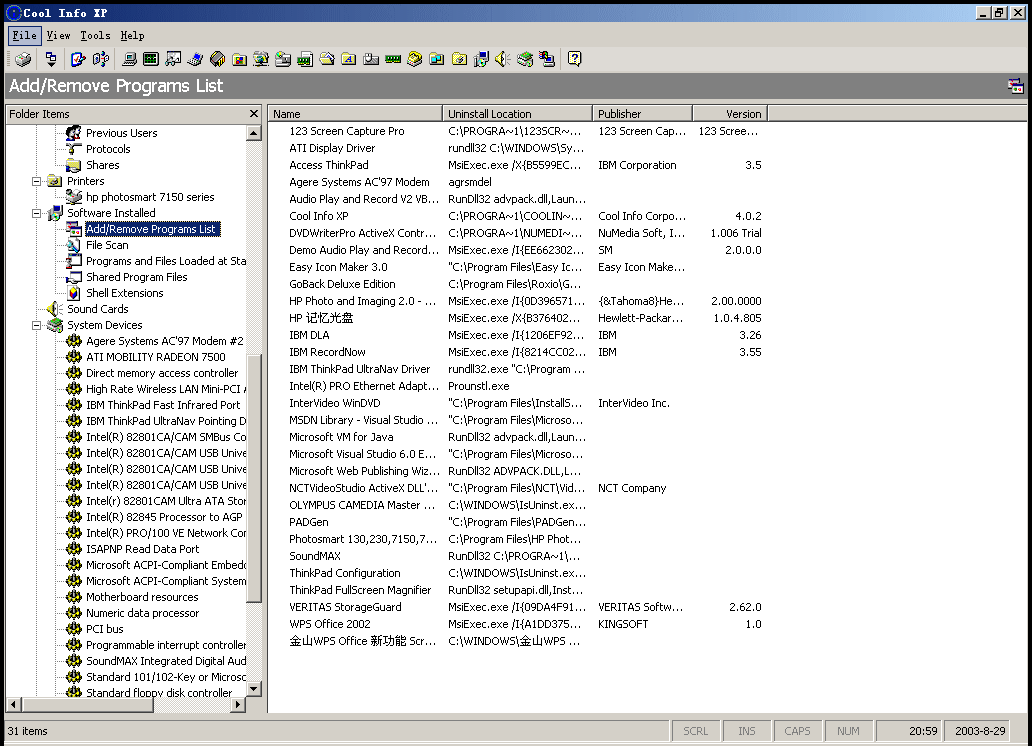This screenshot has height=746, width=1032.
Task: Click the ATI MOBILITY RADEON device icon
Action: coord(74,357)
